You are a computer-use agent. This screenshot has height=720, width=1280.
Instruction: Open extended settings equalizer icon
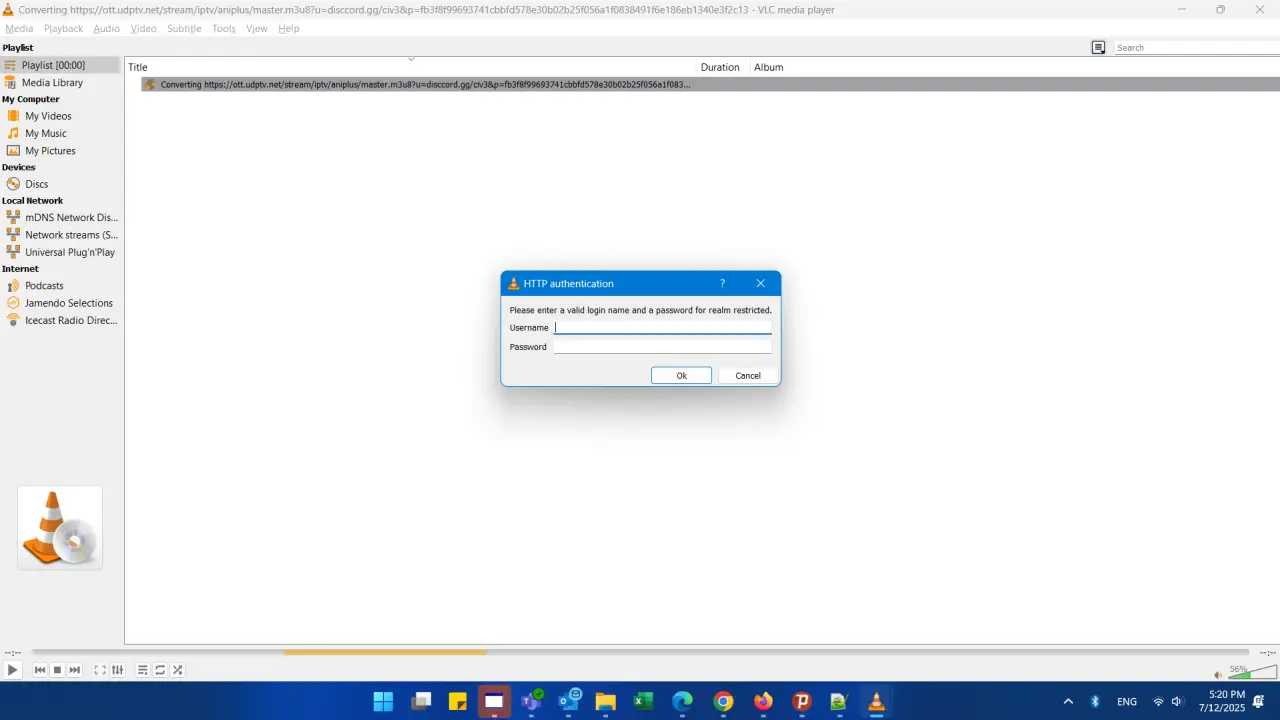[x=117, y=670]
